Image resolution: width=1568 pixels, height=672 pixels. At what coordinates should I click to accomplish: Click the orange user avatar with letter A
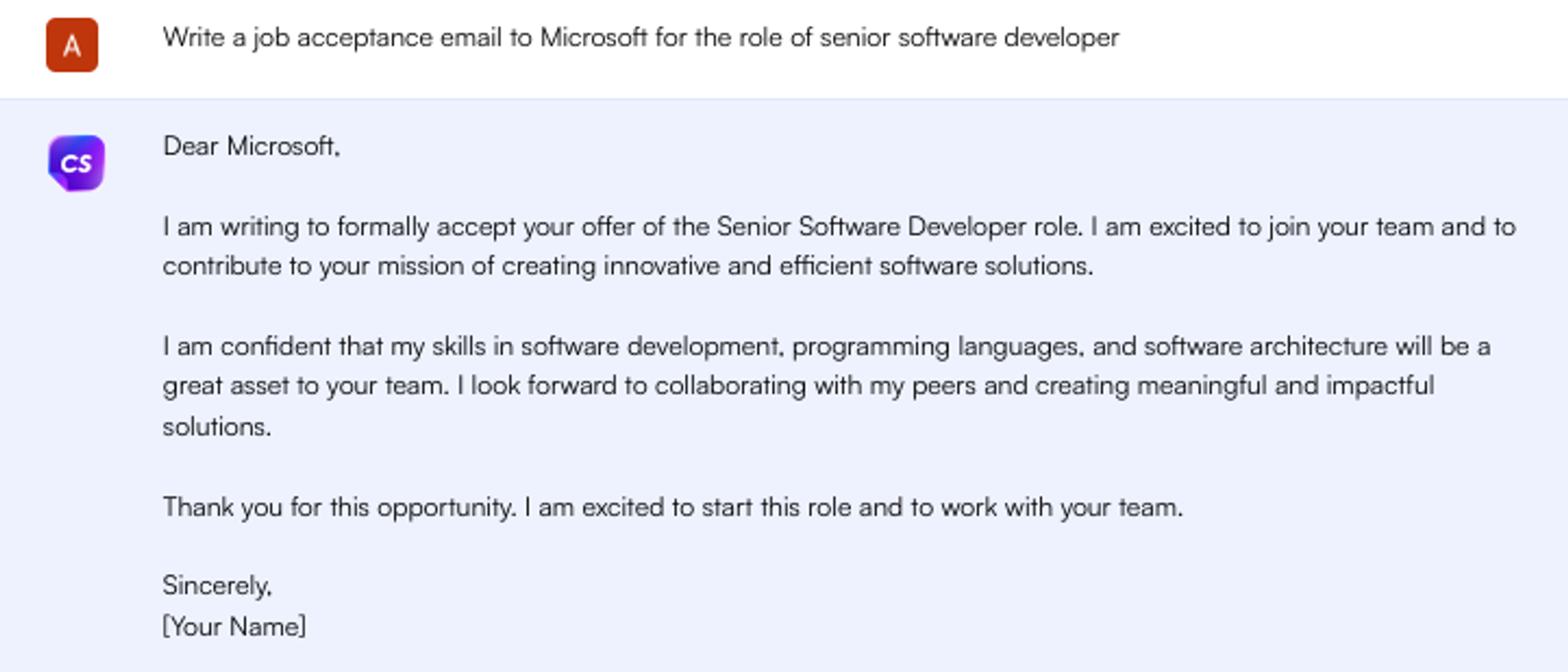coord(71,45)
